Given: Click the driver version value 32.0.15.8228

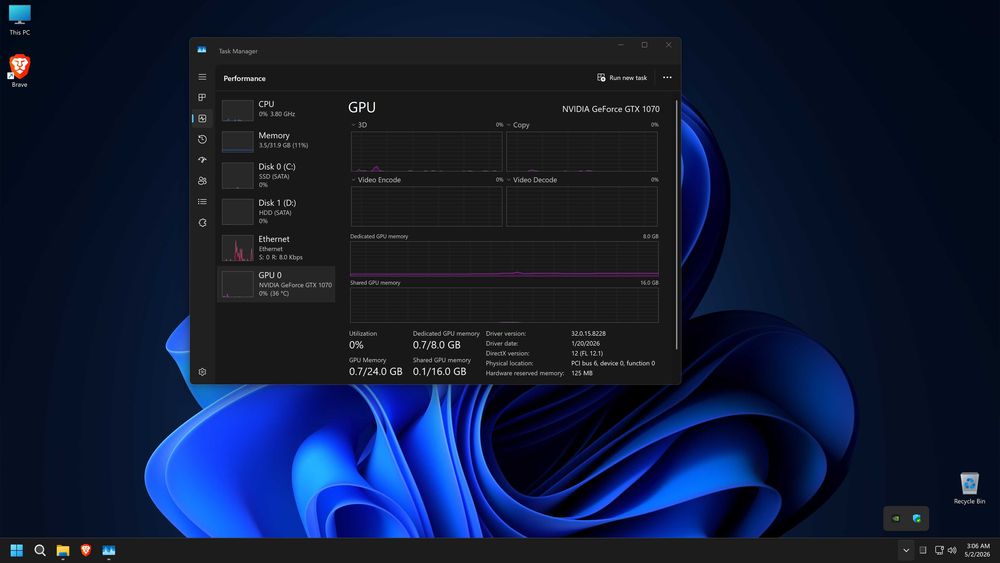Looking at the screenshot, I should click(x=588, y=333).
